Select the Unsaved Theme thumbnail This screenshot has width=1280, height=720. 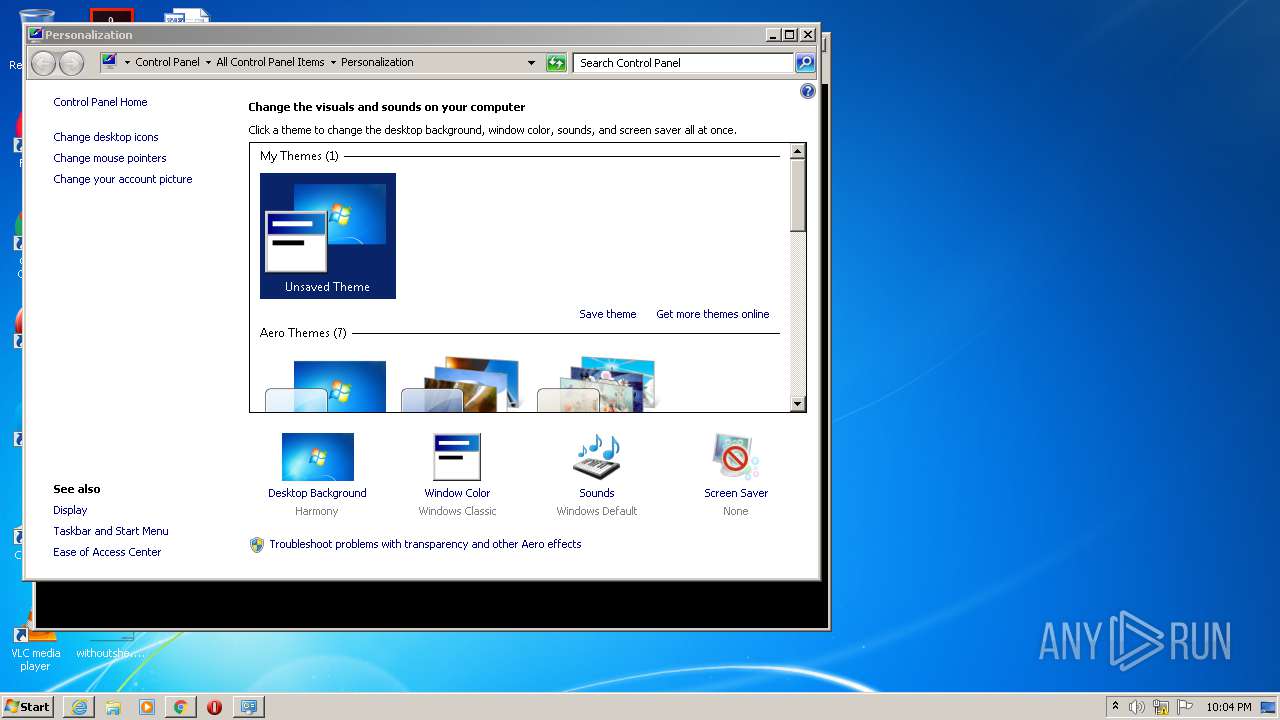[328, 236]
